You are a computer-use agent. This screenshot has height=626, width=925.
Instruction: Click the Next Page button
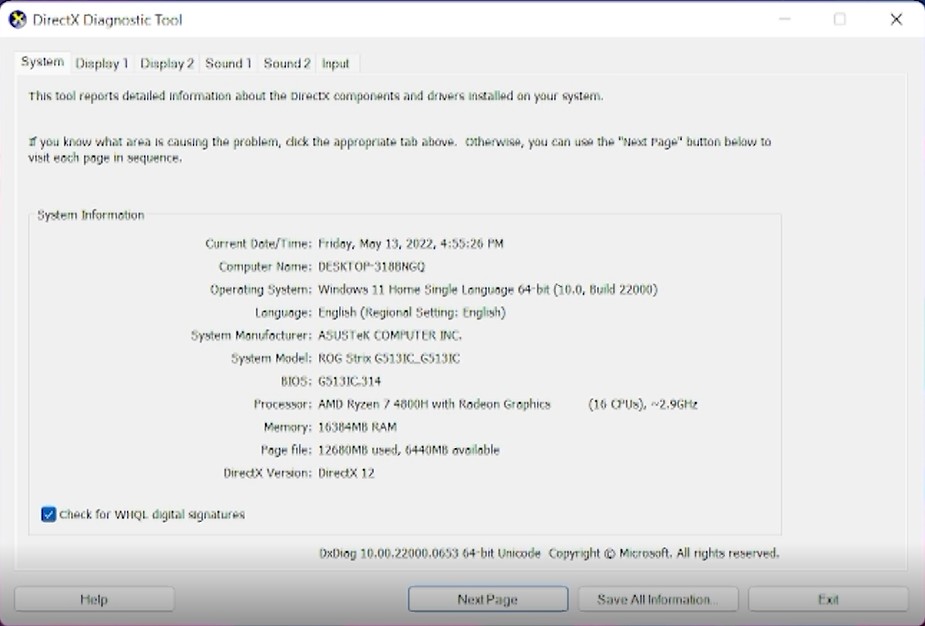[488, 599]
